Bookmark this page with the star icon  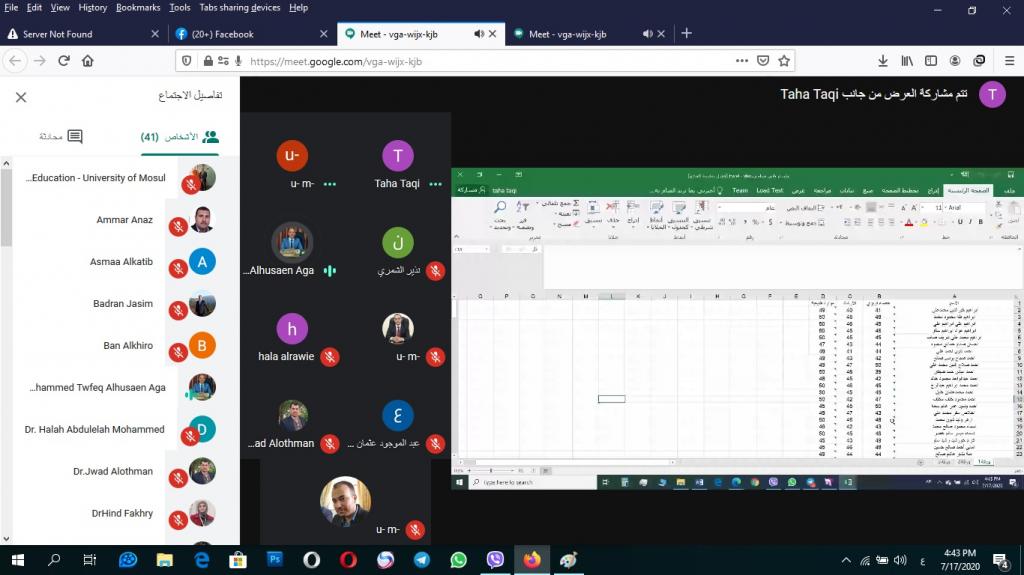tap(782, 61)
